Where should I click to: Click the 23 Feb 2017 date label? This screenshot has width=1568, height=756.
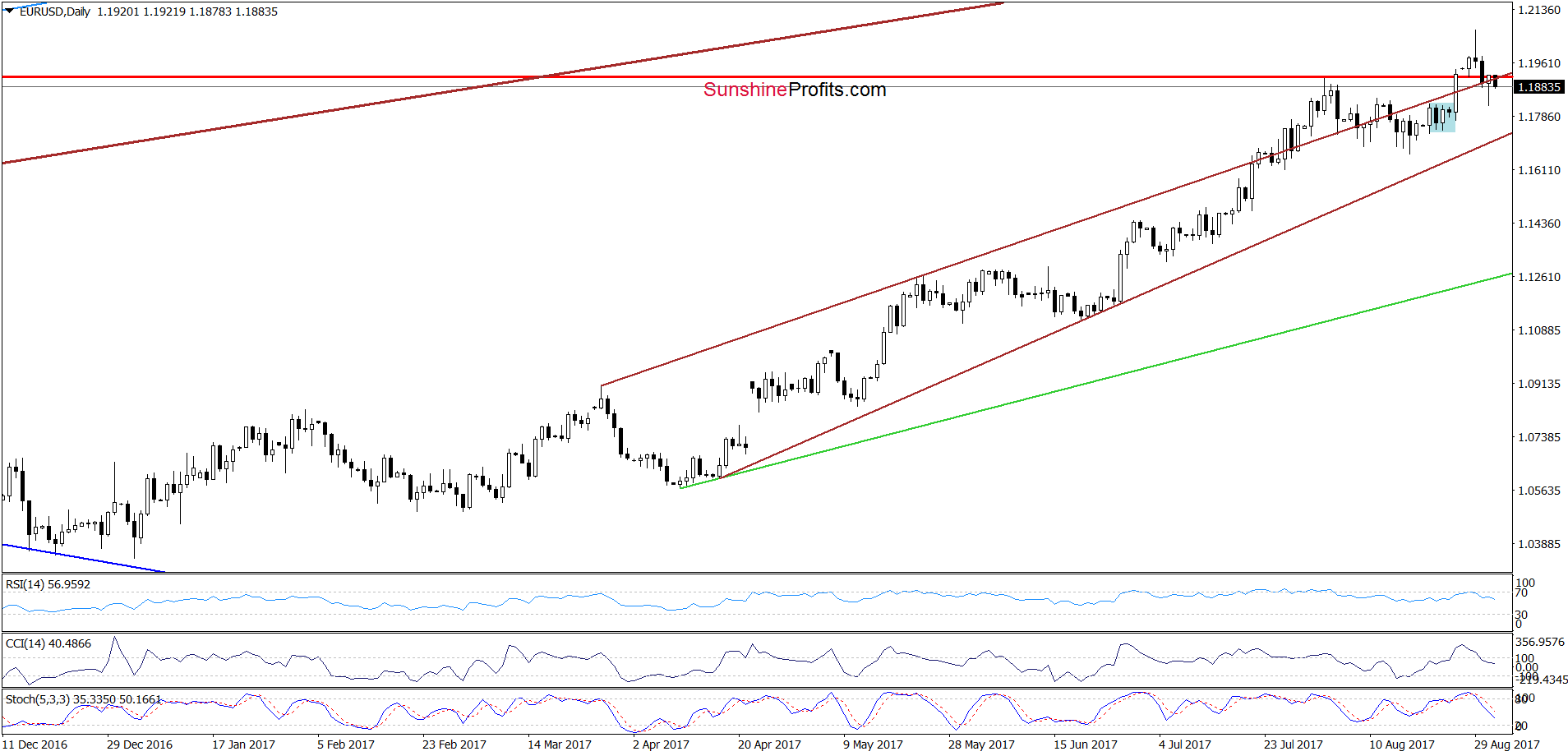coord(454,744)
